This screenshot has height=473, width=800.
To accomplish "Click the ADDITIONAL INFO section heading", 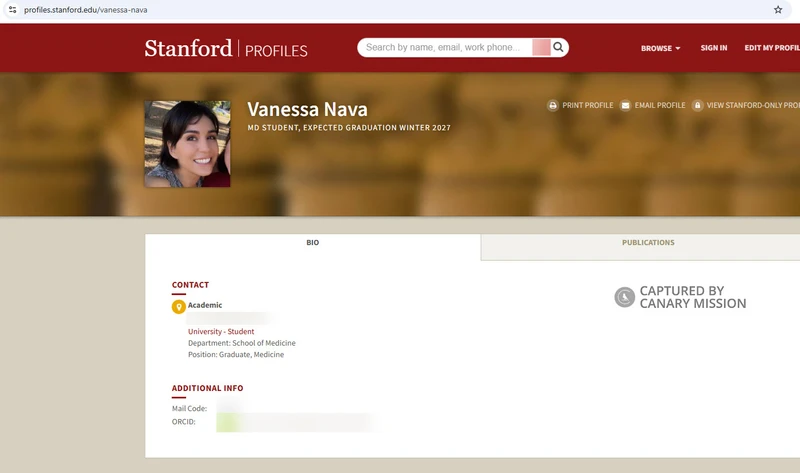I will (x=207, y=388).
